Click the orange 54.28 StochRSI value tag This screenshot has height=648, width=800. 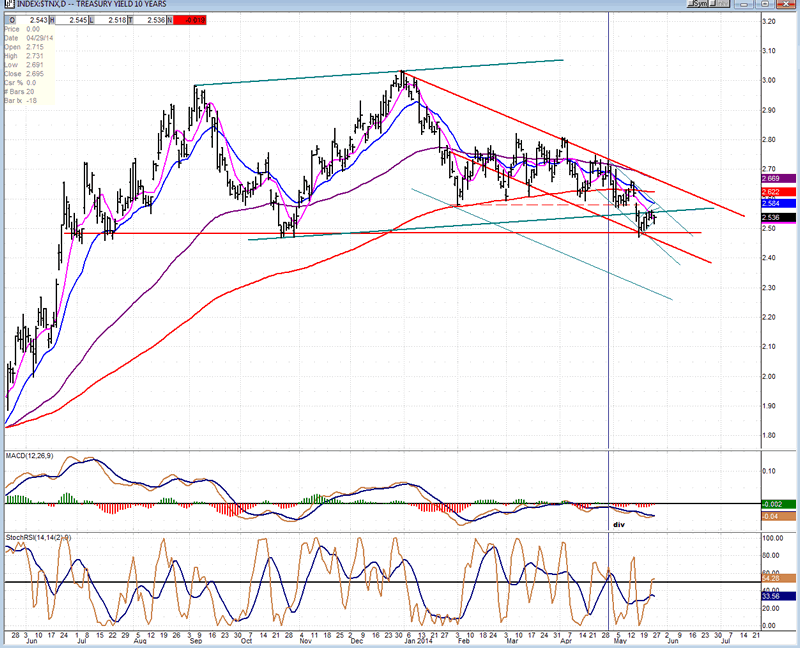776,579
